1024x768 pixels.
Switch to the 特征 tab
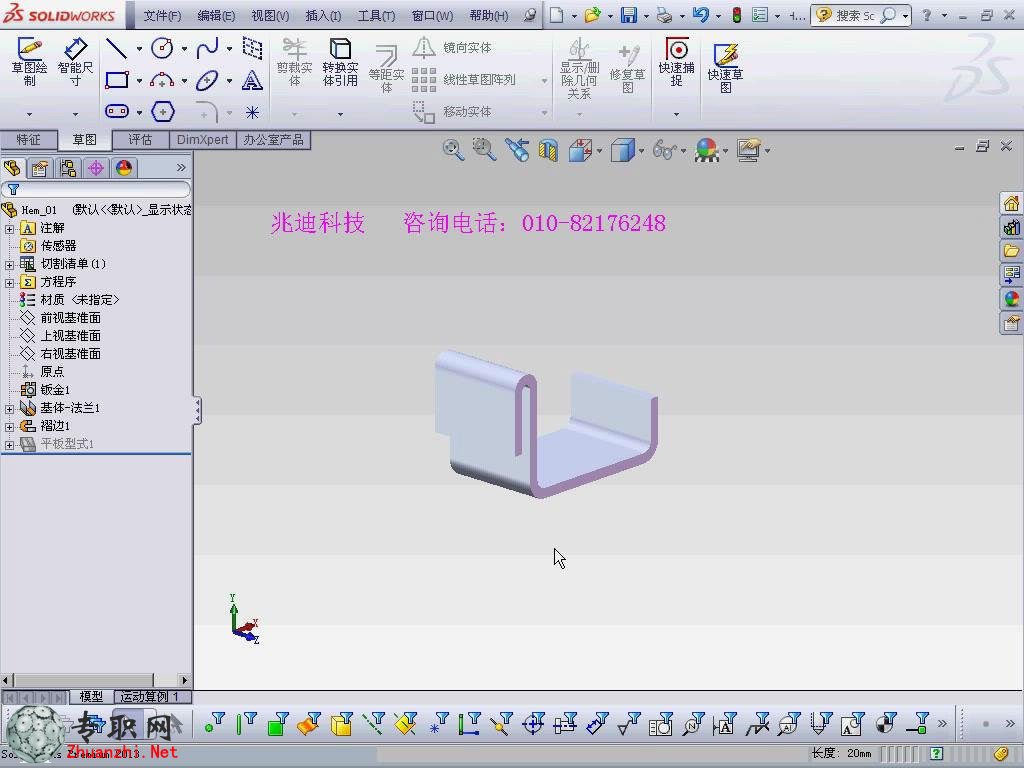tap(28, 140)
